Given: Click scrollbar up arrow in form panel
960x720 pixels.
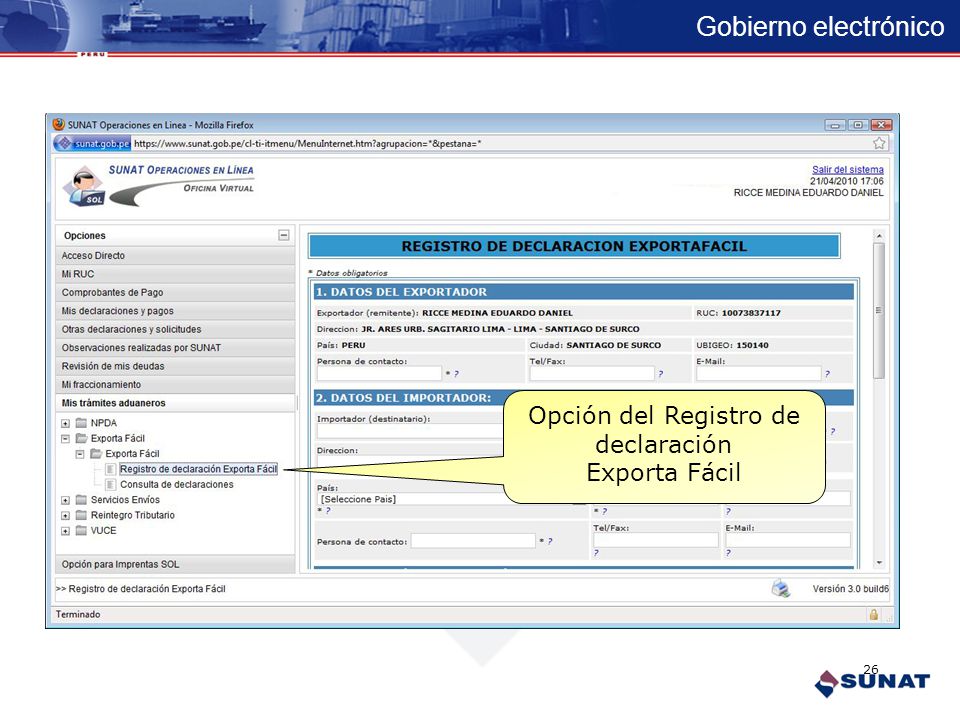Looking at the screenshot, I should coord(879,236).
